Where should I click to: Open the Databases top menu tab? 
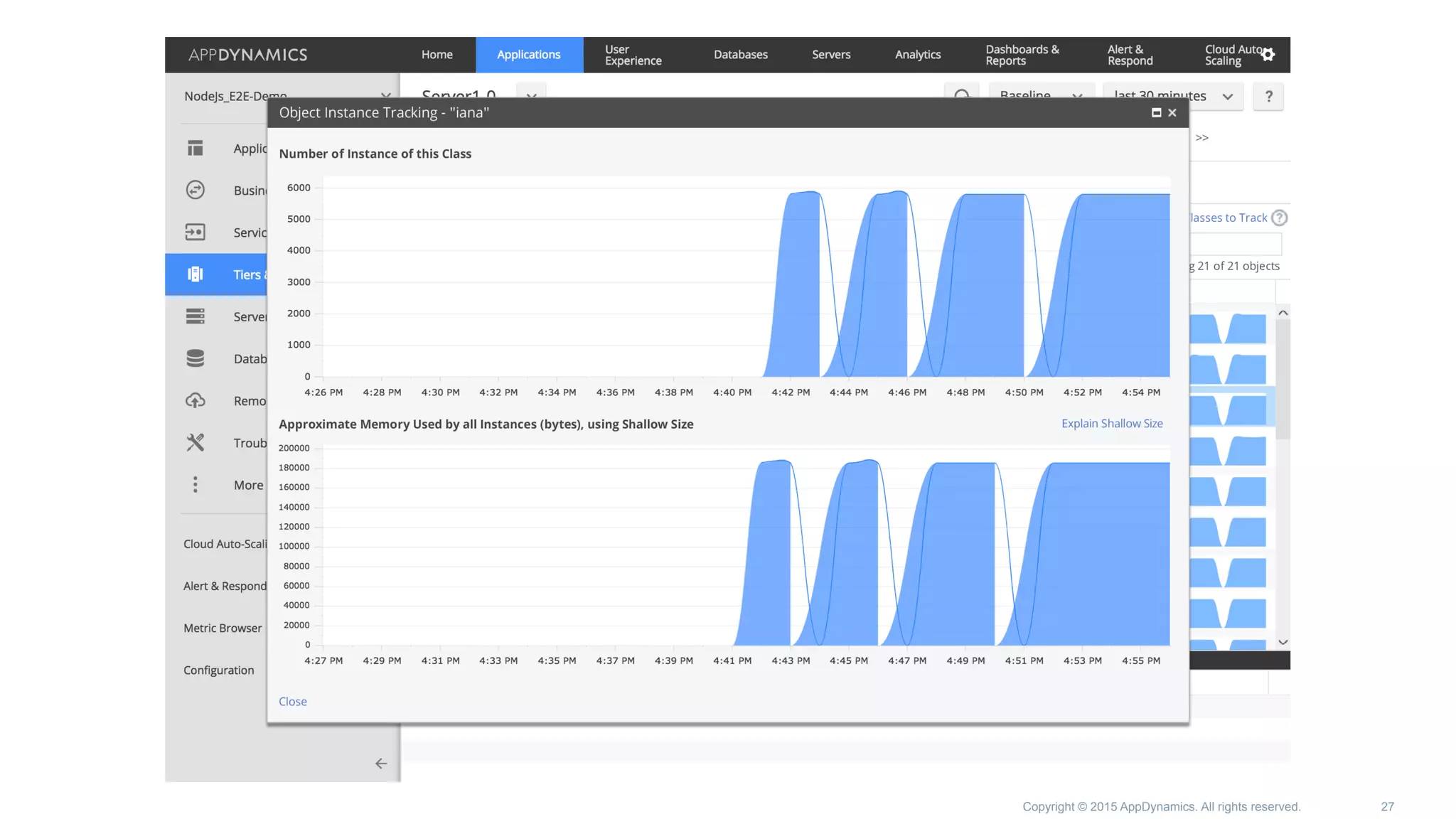[740, 55]
